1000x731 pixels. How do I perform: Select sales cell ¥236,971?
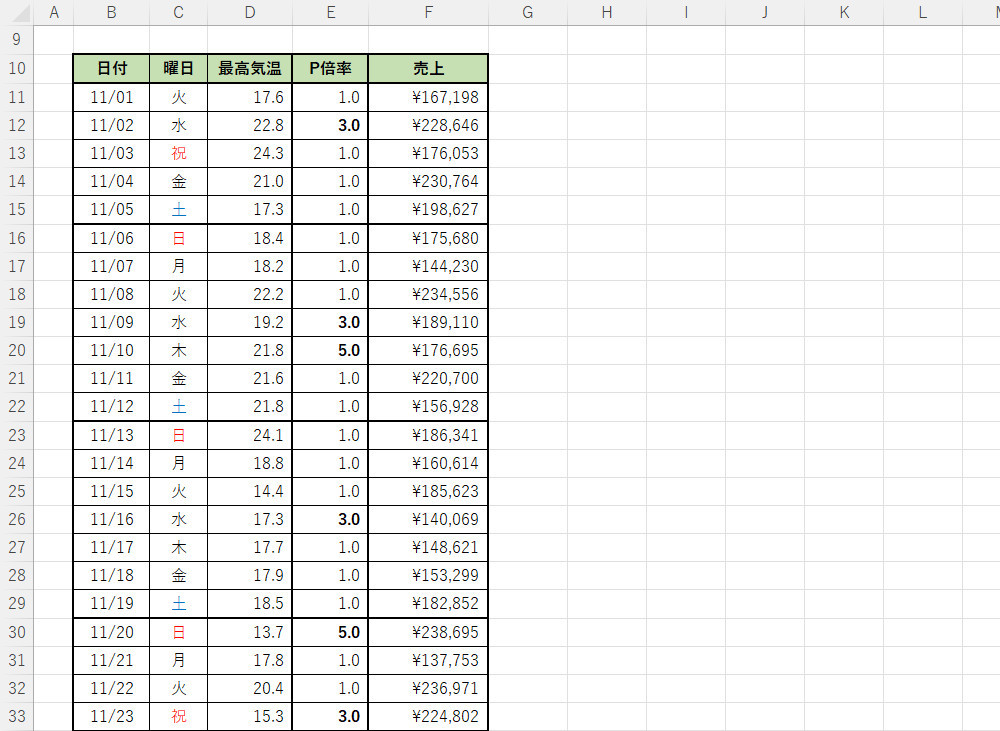pos(429,688)
